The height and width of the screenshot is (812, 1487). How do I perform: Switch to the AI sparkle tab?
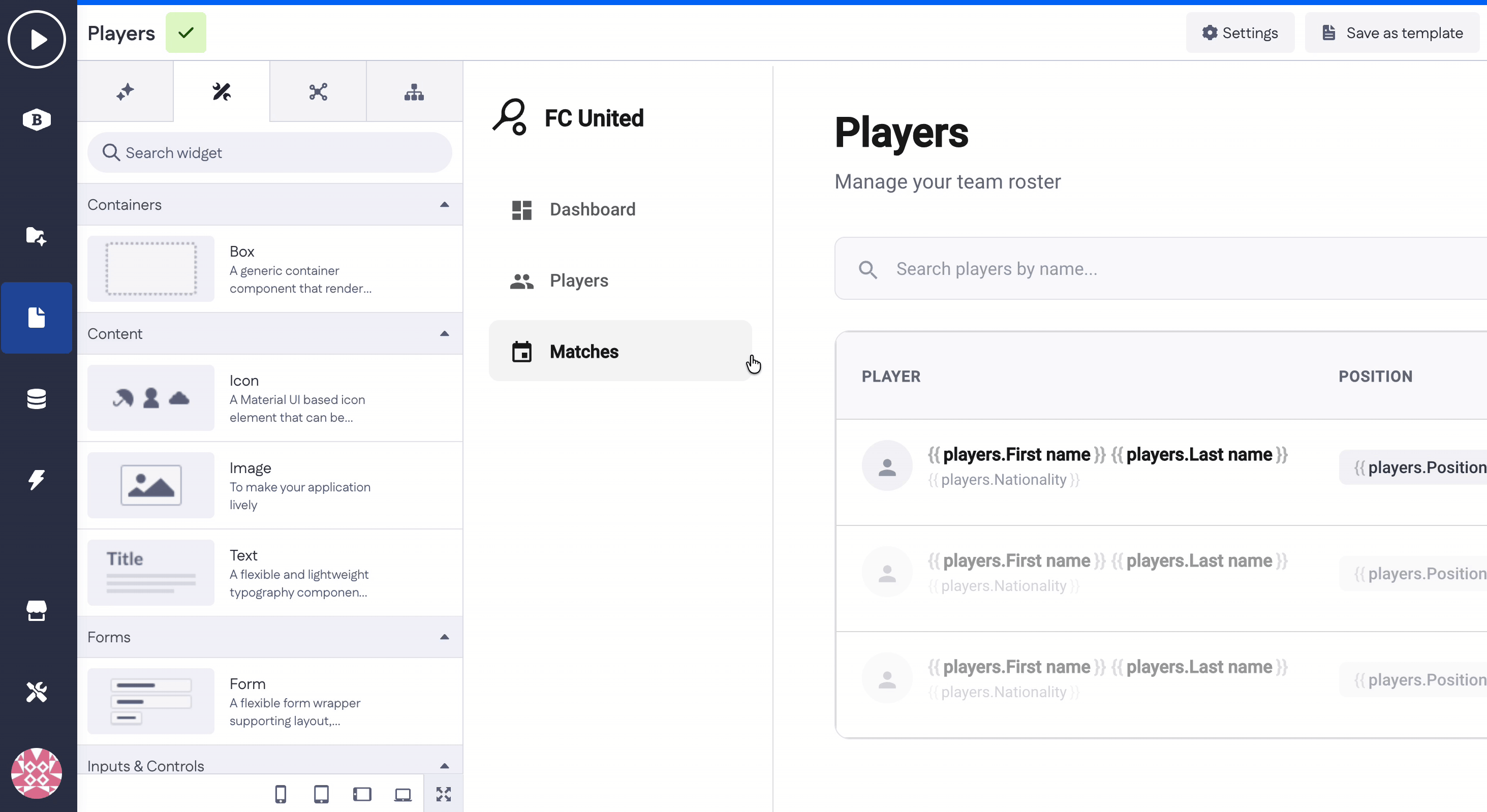(x=125, y=92)
